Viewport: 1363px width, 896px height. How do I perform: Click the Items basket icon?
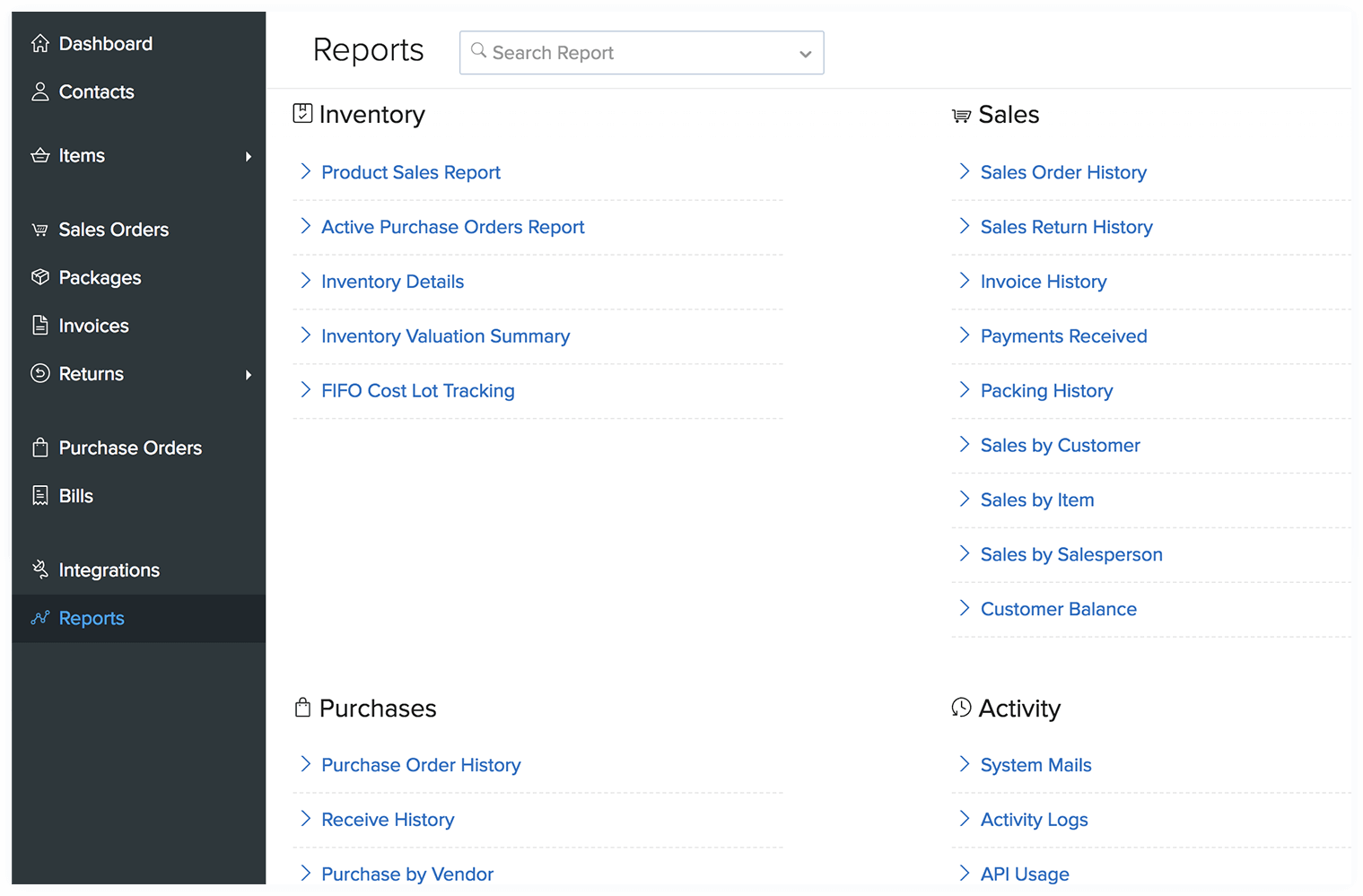pos(40,155)
